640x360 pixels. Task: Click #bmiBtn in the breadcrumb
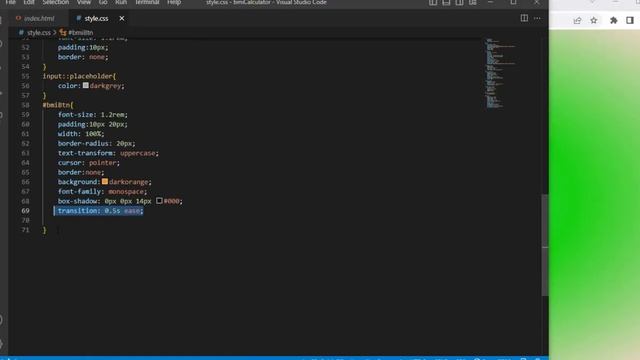81,33
